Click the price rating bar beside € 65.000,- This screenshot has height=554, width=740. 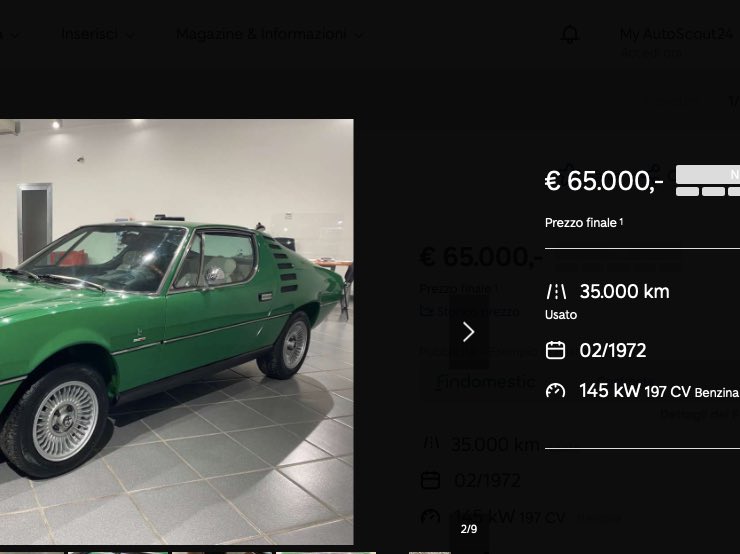(x=708, y=181)
